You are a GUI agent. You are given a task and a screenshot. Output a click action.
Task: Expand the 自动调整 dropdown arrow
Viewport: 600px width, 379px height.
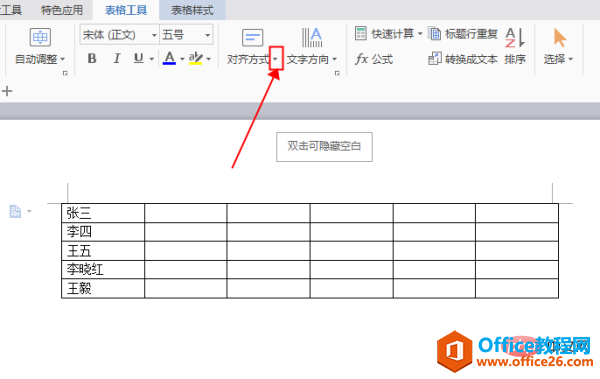(x=63, y=59)
